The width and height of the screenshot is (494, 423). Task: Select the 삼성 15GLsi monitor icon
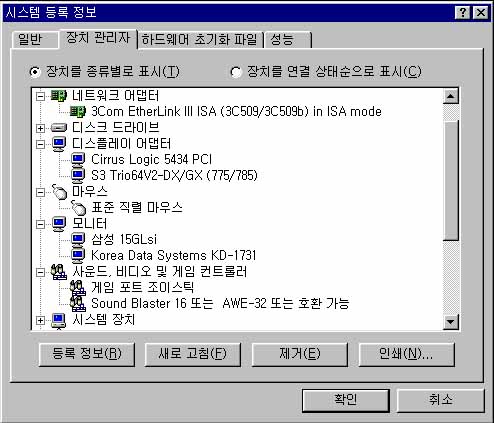click(78, 240)
